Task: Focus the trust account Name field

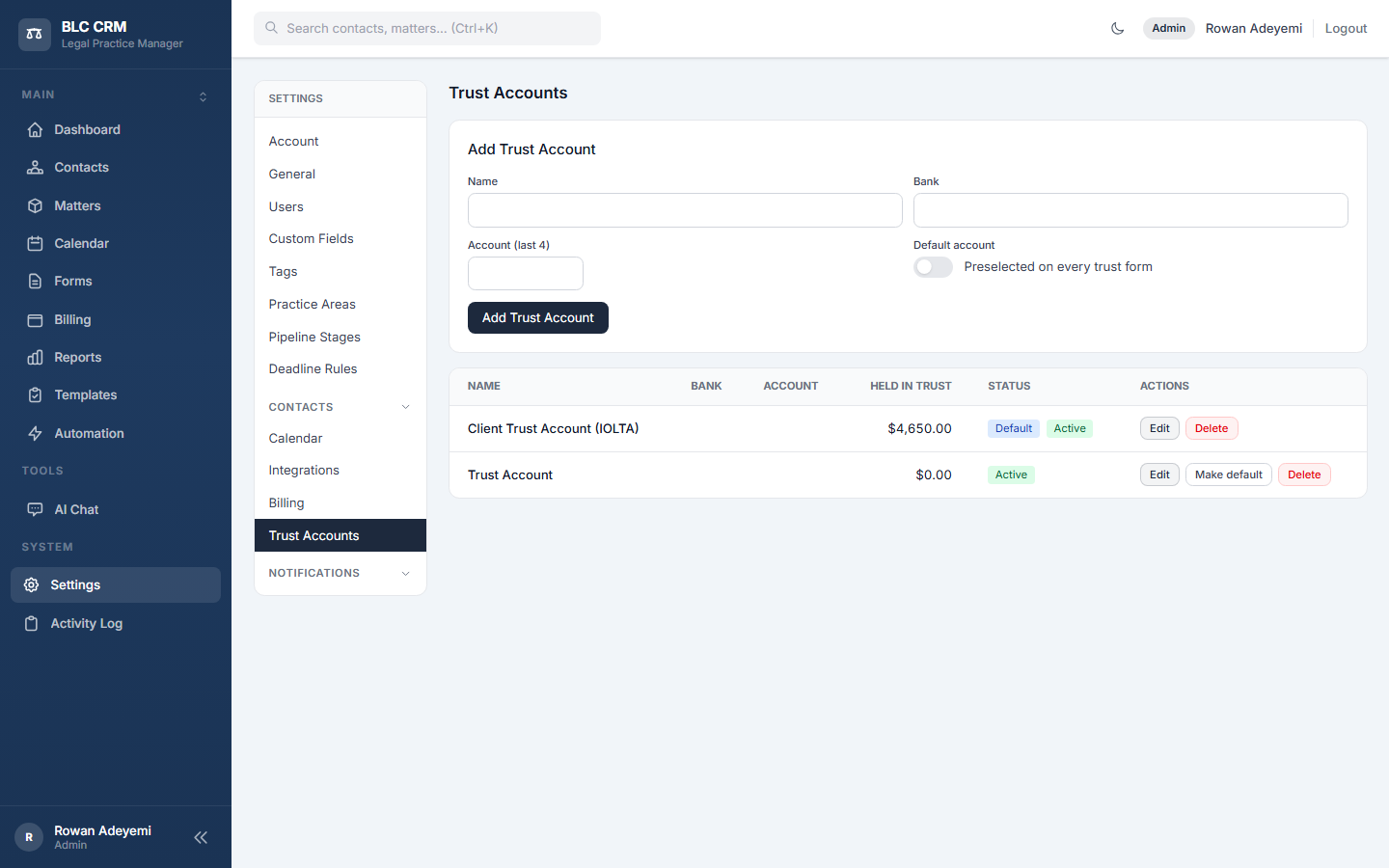Action: (x=685, y=210)
